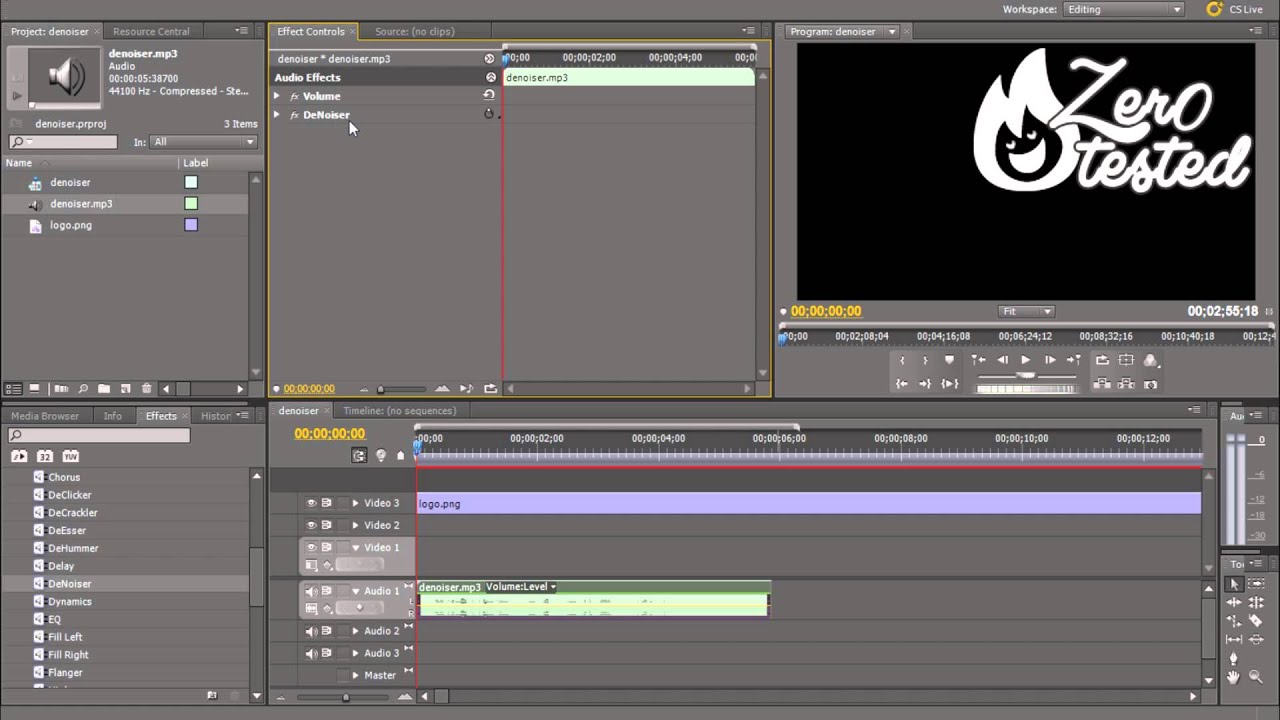Go to previous edit point

pos(978,360)
